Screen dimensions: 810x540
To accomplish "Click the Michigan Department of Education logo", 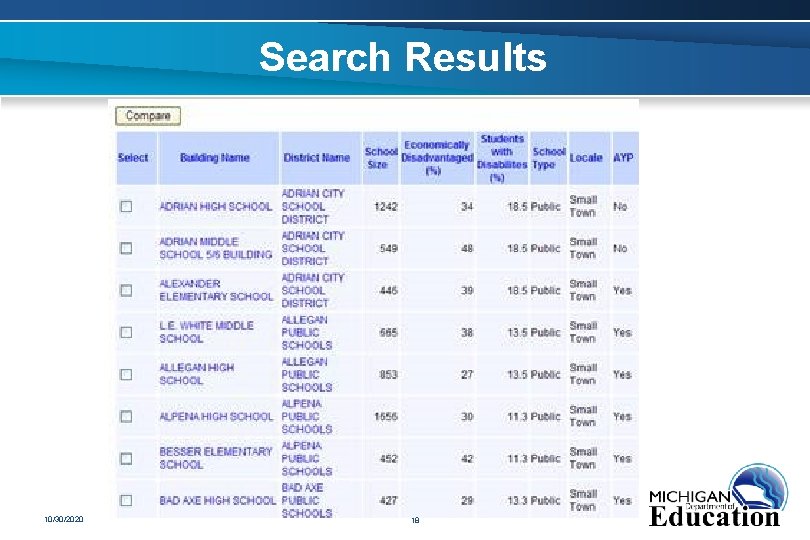I will click(718, 496).
